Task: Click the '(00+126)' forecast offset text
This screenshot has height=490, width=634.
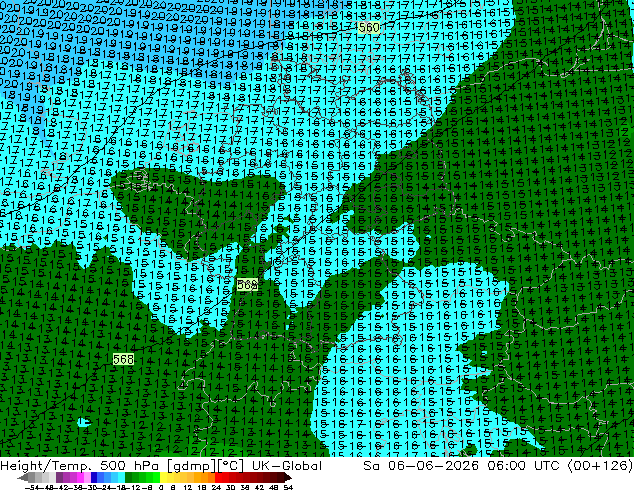Action: (x=600, y=466)
